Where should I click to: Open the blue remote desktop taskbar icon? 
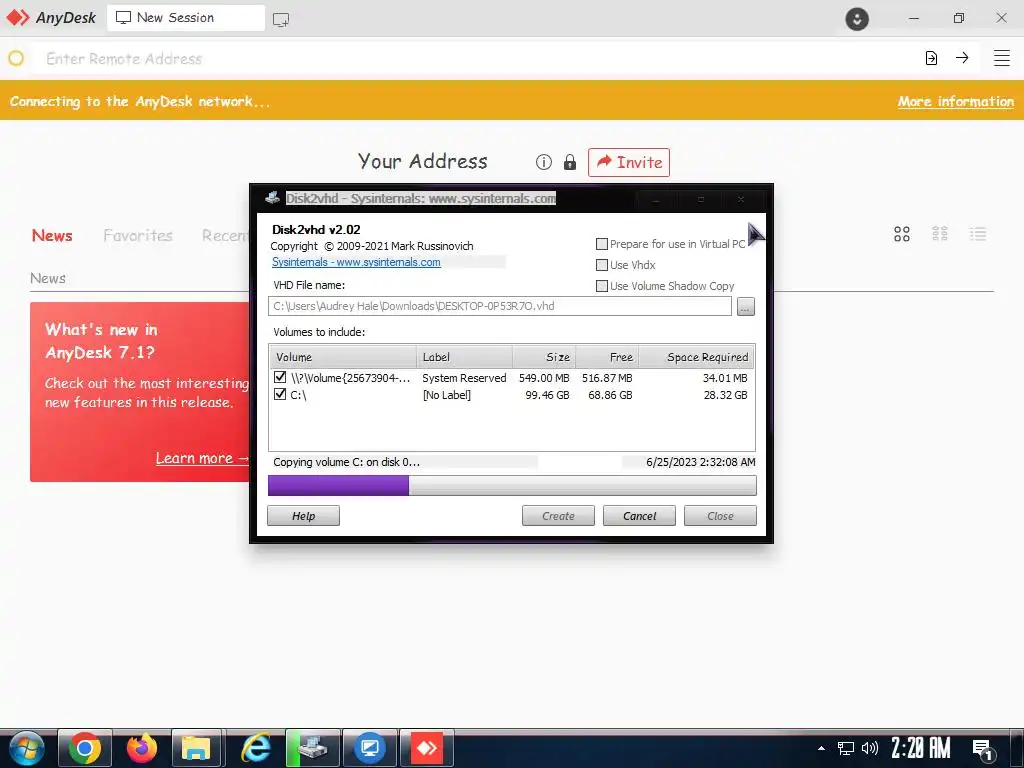click(x=370, y=748)
